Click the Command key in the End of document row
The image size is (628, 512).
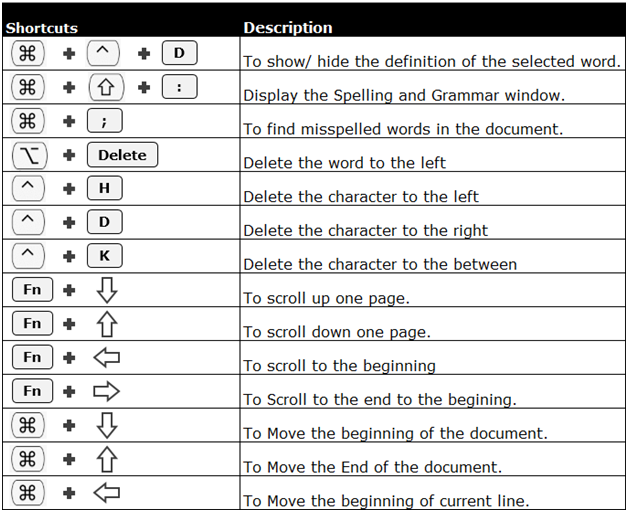tap(28, 459)
